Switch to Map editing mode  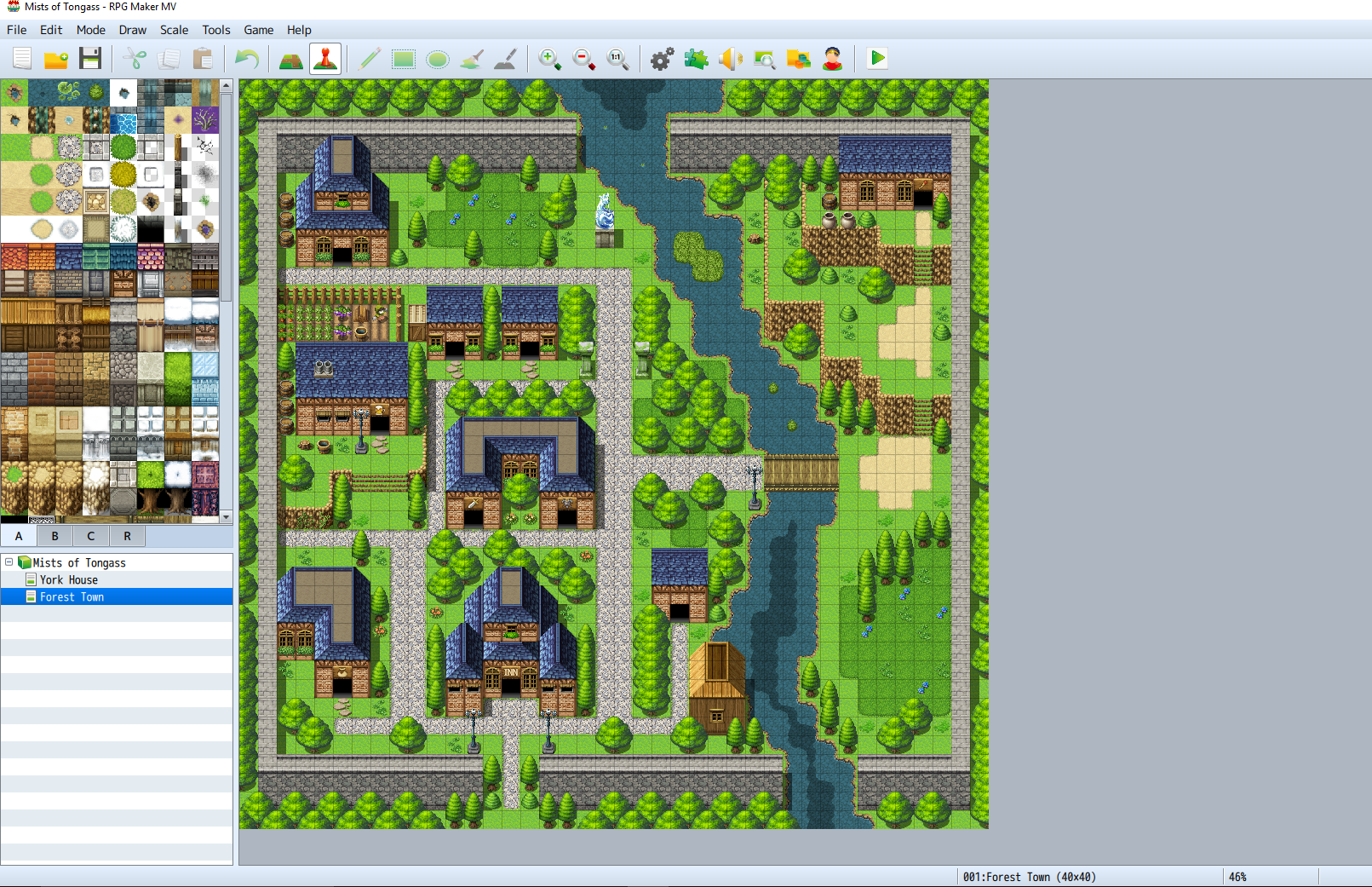(x=291, y=59)
